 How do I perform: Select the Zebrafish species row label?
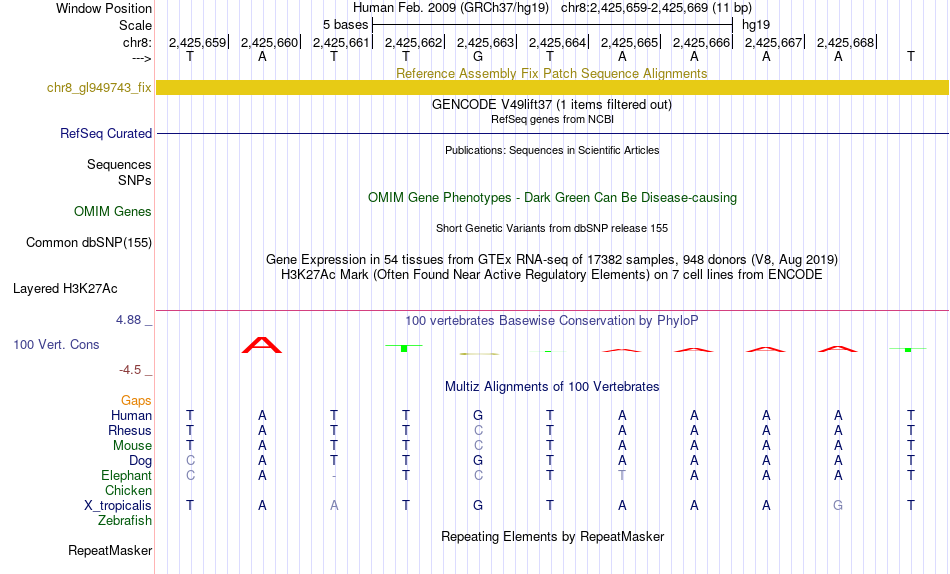(125, 521)
